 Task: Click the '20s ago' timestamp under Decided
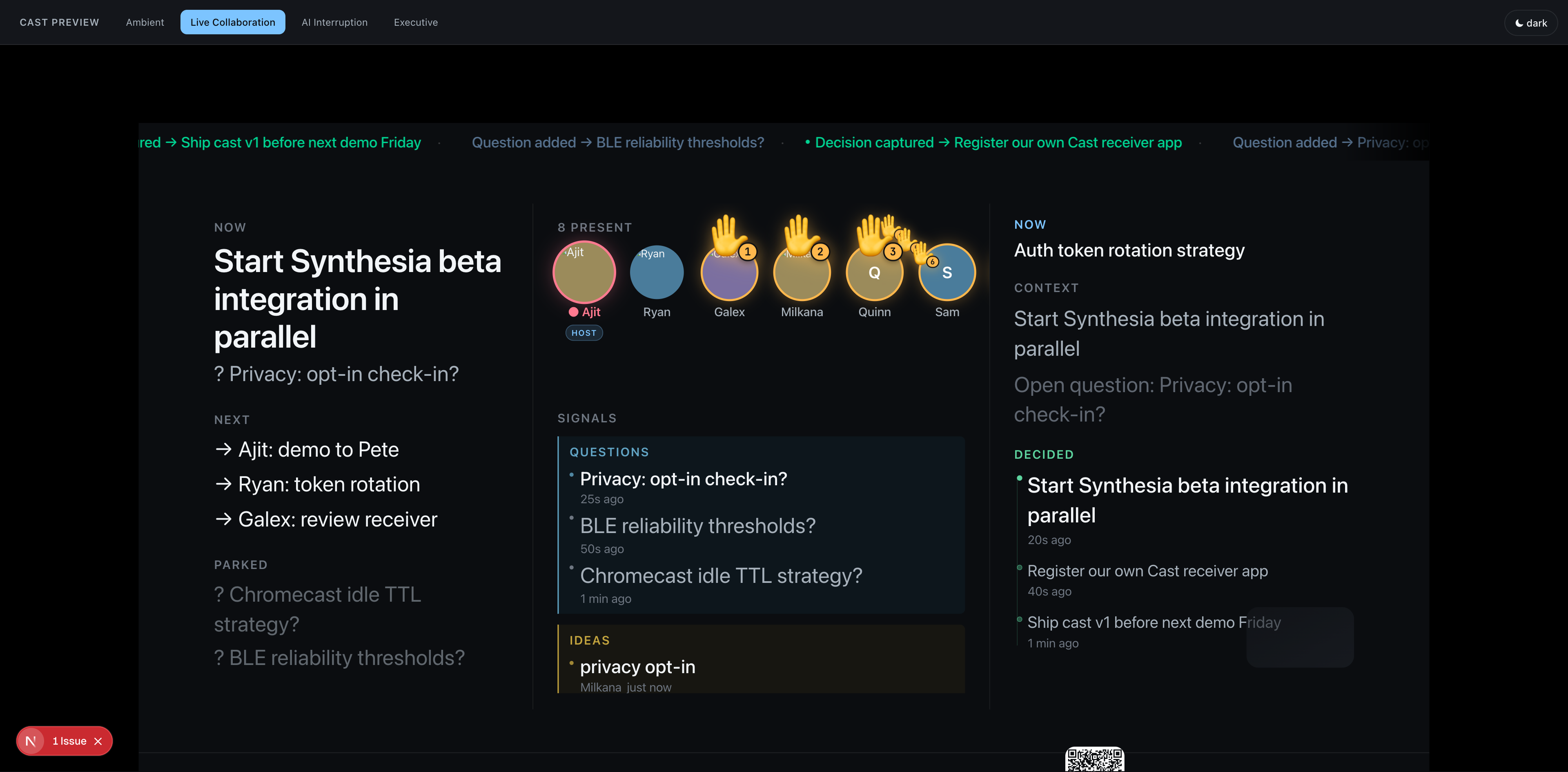click(x=1049, y=540)
